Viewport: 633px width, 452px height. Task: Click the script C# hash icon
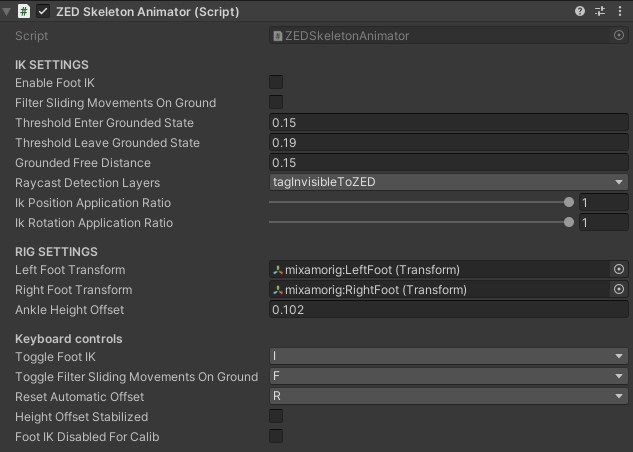(24, 11)
